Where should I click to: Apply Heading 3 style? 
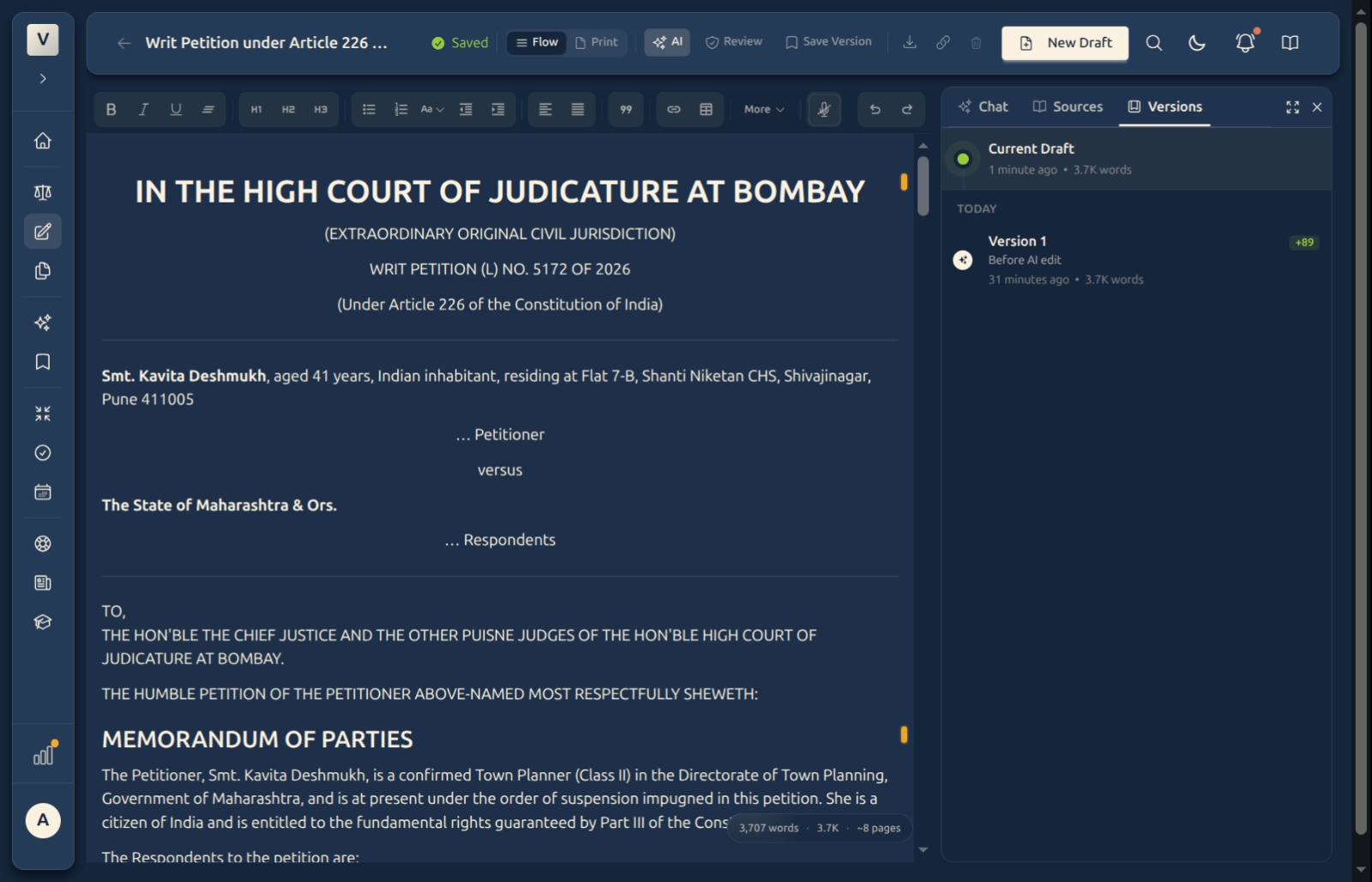(x=321, y=109)
